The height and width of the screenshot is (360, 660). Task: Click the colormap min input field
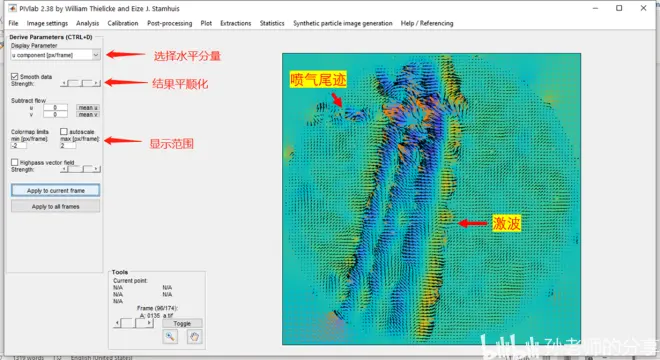pos(19,146)
